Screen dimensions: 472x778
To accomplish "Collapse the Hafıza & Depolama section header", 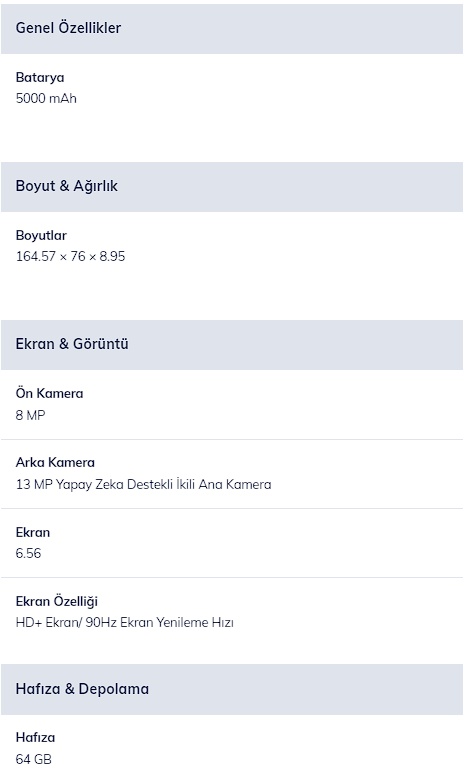I will pos(232,689).
